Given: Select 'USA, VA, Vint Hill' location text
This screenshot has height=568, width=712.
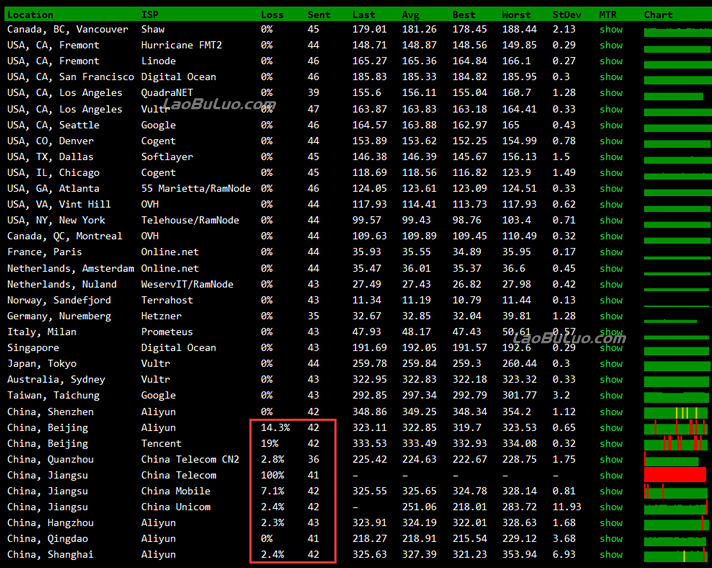Looking at the screenshot, I should coord(59,205).
